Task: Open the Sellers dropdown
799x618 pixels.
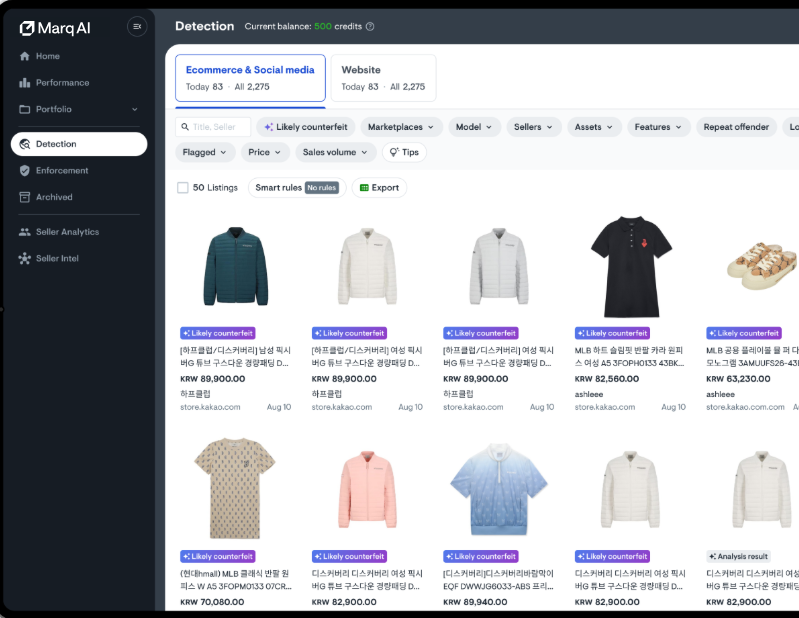Action: click(534, 127)
